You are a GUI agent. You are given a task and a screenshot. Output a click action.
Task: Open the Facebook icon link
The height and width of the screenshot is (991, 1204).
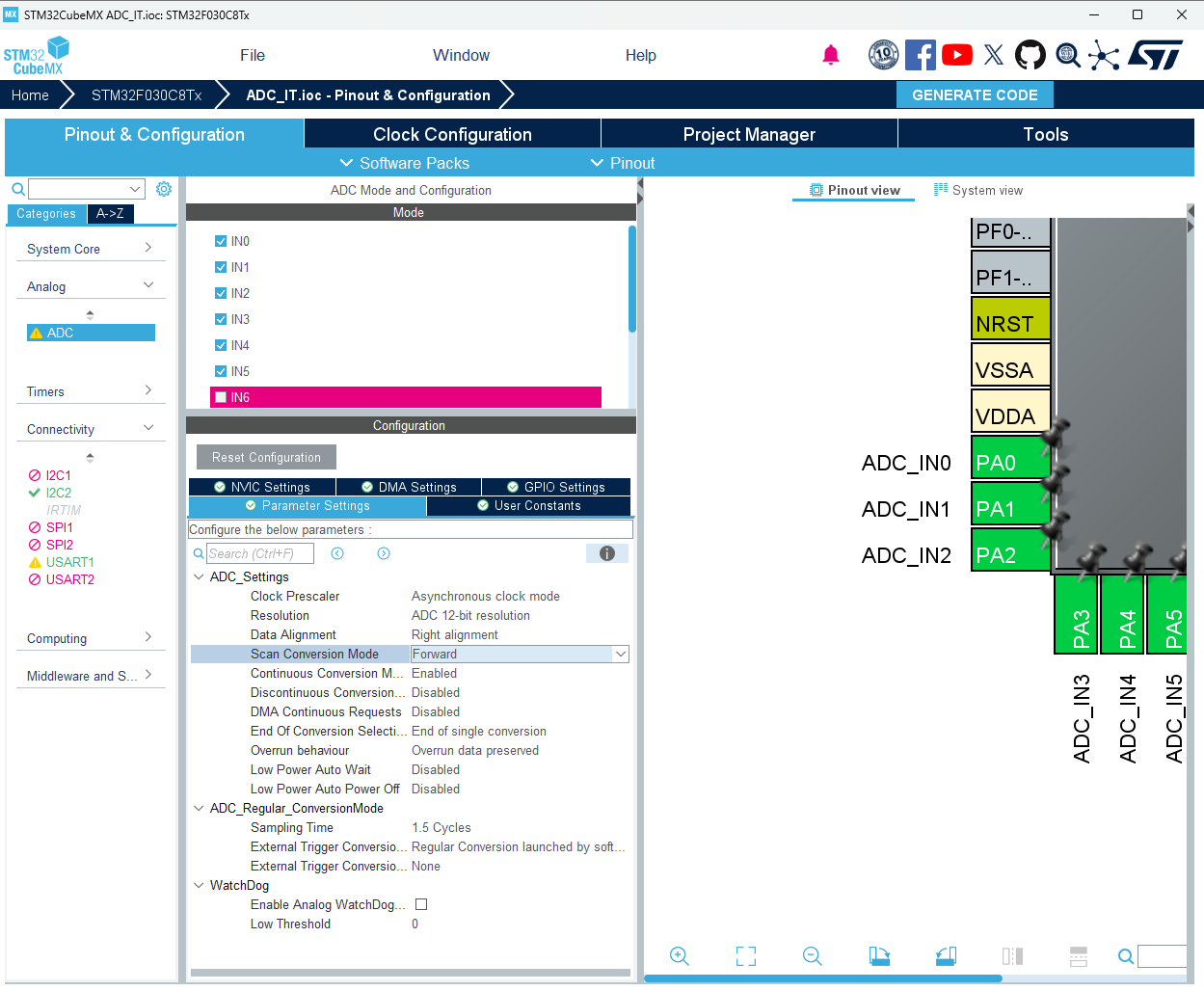[920, 55]
